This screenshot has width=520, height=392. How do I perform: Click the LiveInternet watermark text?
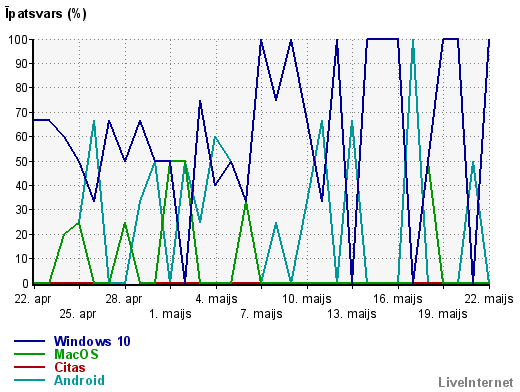[x=476, y=382]
